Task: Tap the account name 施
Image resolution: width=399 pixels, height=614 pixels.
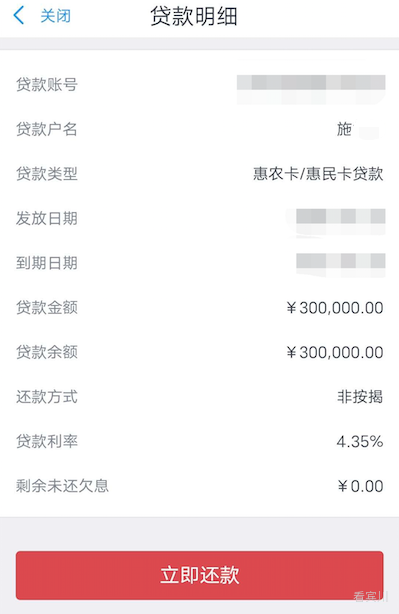Action: pos(344,129)
